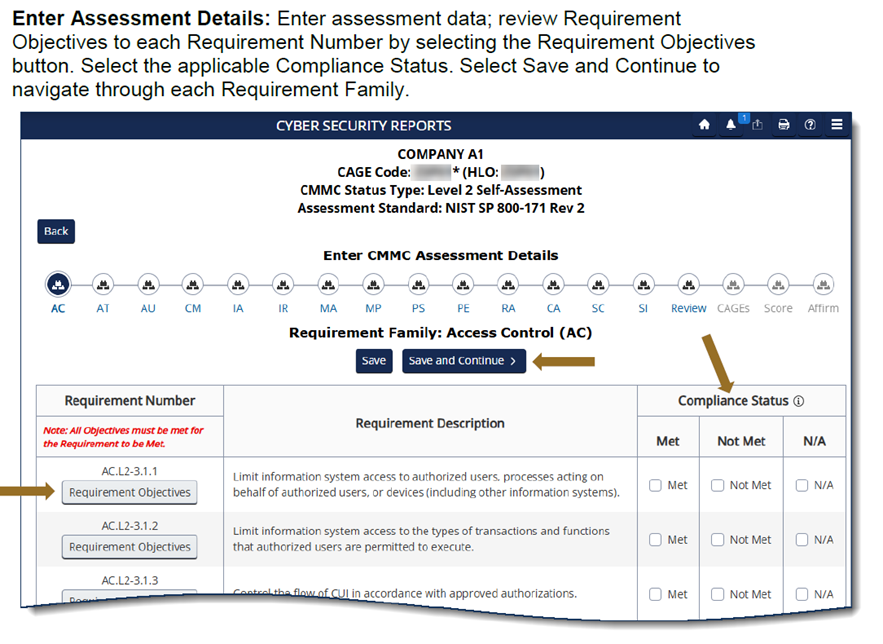Viewport: 883px width, 644px height.
Task: Open Requirement Objectives for AC.L2-3.1.2
Action: (x=130, y=547)
